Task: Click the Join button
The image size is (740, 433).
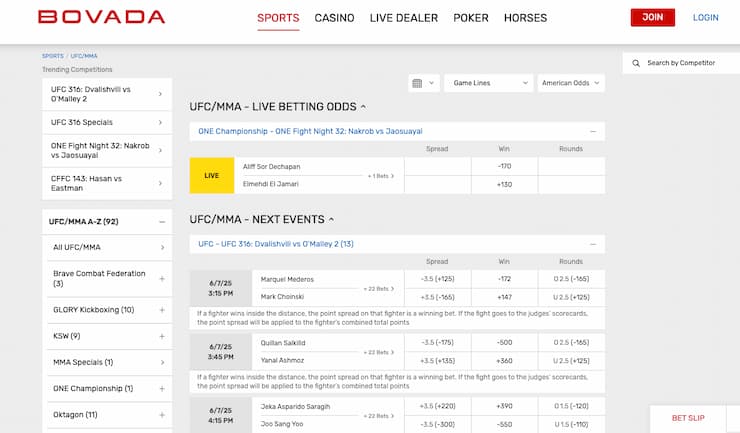Action: click(x=653, y=17)
